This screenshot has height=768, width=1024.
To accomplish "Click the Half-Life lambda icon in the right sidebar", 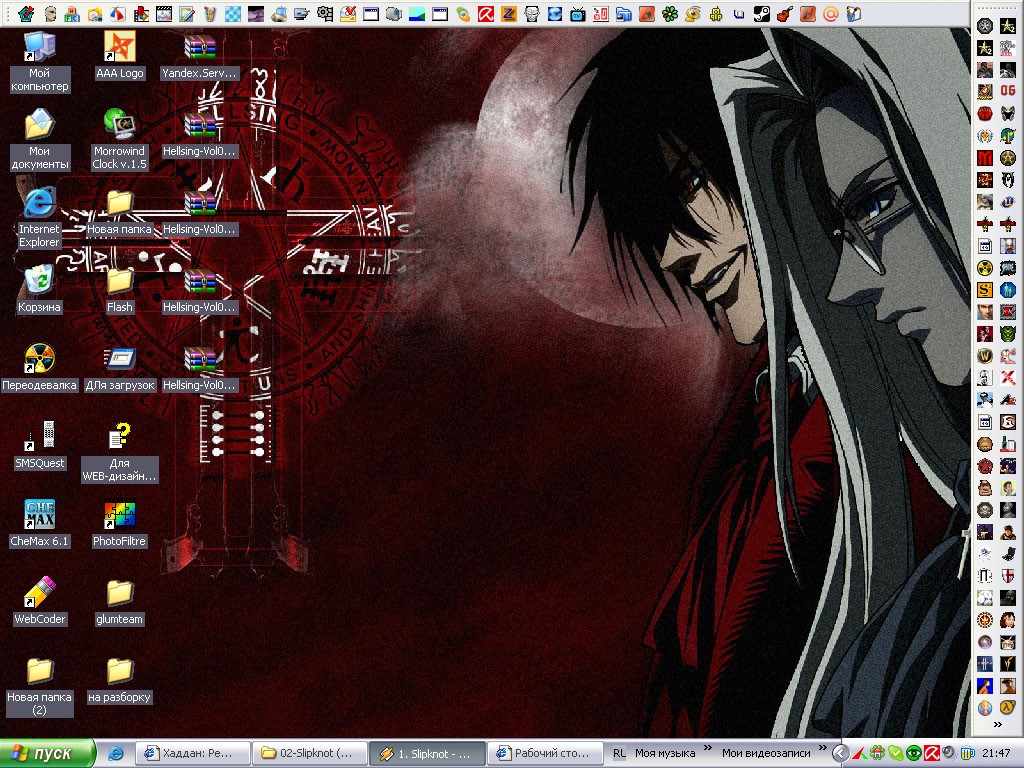I will coord(1008,707).
